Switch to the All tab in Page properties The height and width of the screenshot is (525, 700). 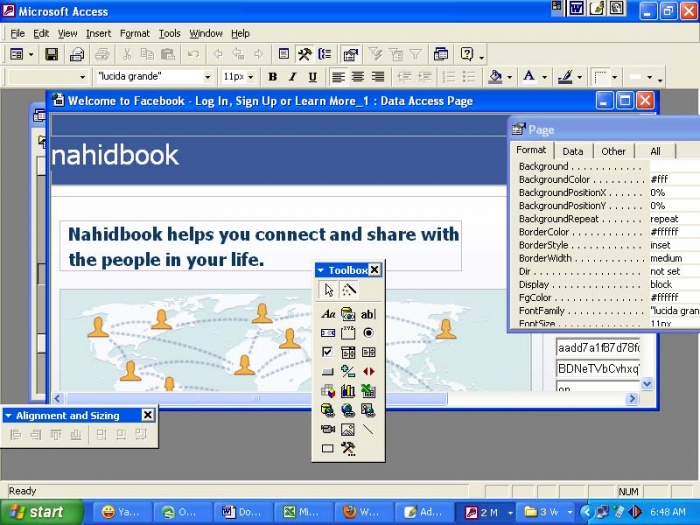point(655,151)
